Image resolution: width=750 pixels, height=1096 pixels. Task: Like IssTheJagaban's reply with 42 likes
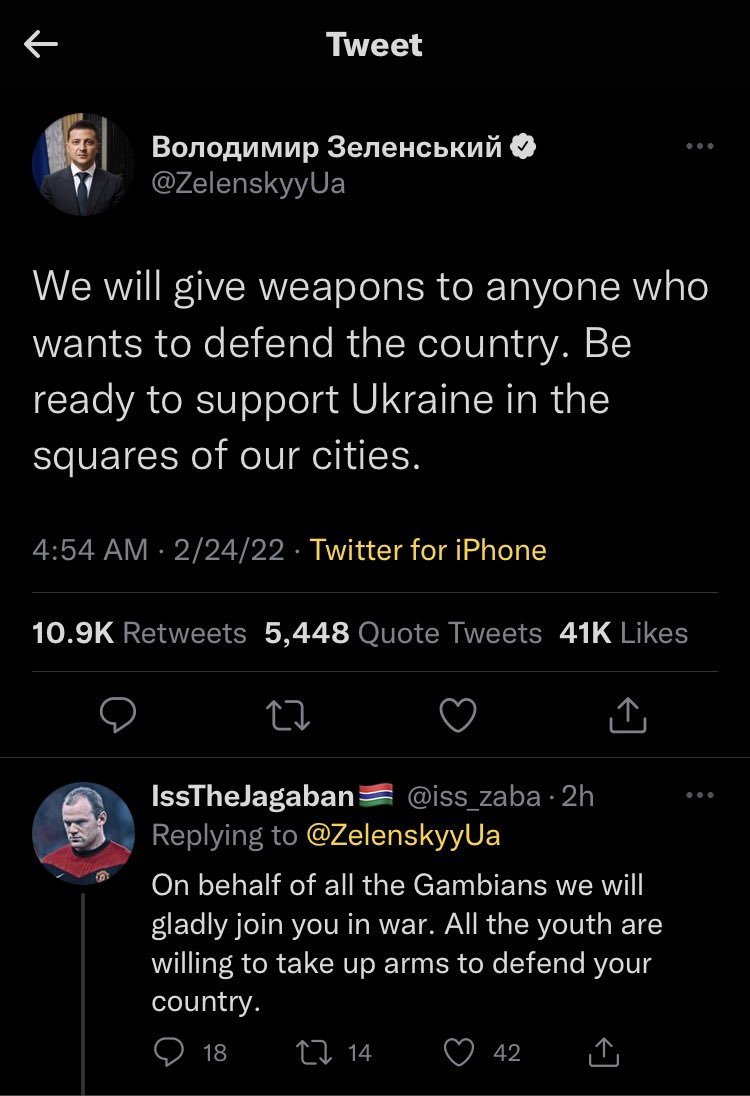coord(482,1052)
